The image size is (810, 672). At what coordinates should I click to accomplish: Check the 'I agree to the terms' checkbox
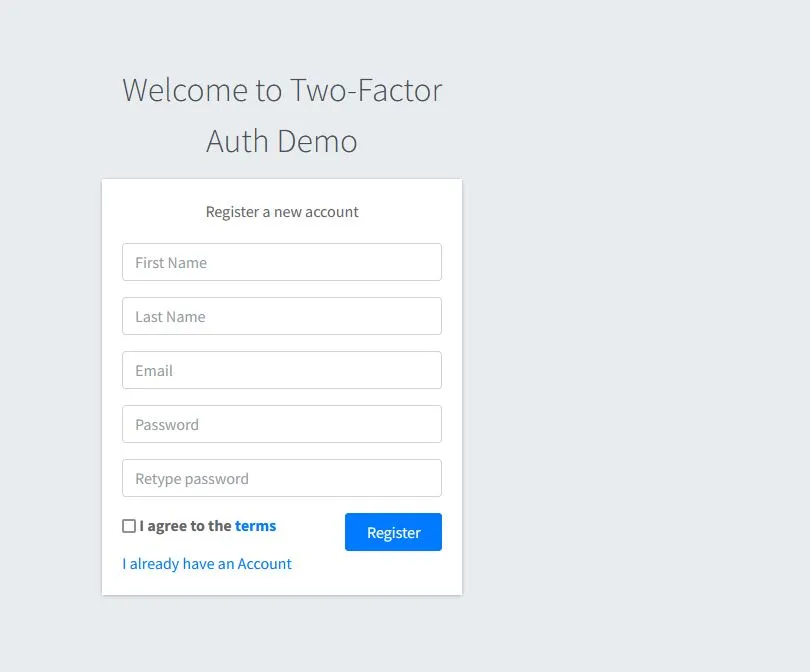click(x=129, y=525)
